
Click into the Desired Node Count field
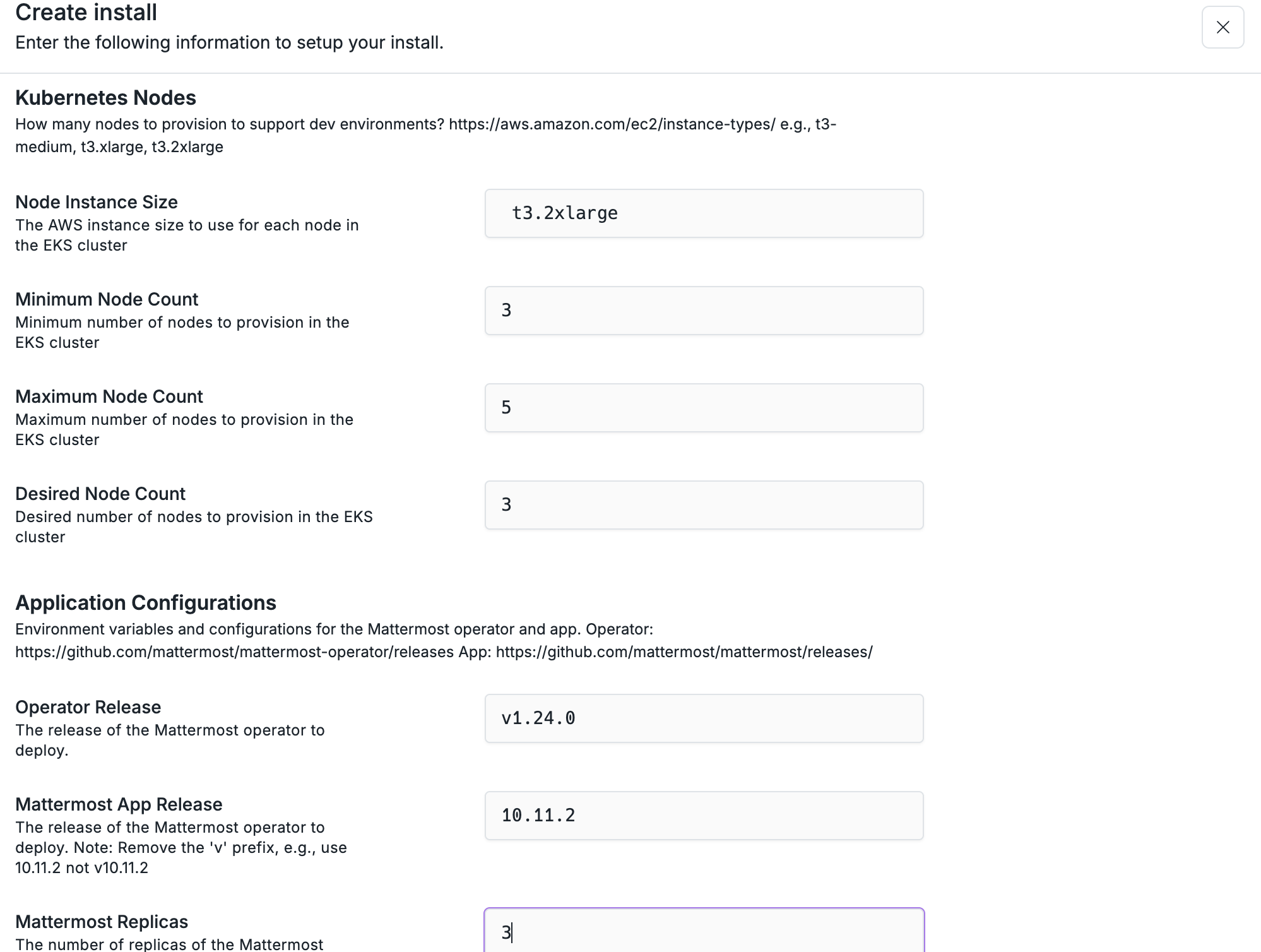(703, 505)
